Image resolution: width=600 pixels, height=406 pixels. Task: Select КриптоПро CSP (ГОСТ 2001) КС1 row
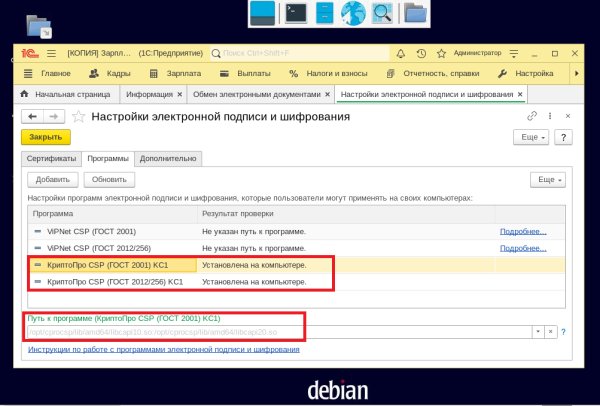(x=296, y=265)
